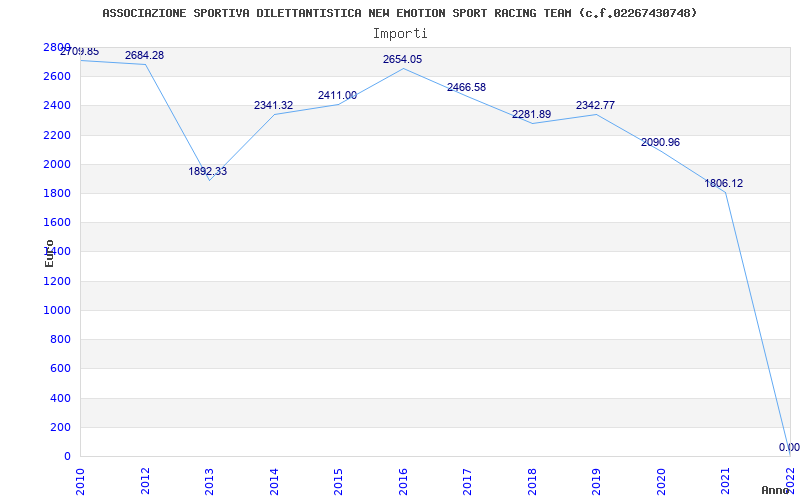Screen dimensions: 800x500
Task: Click the 2014 x-axis year
Action: click(274, 481)
